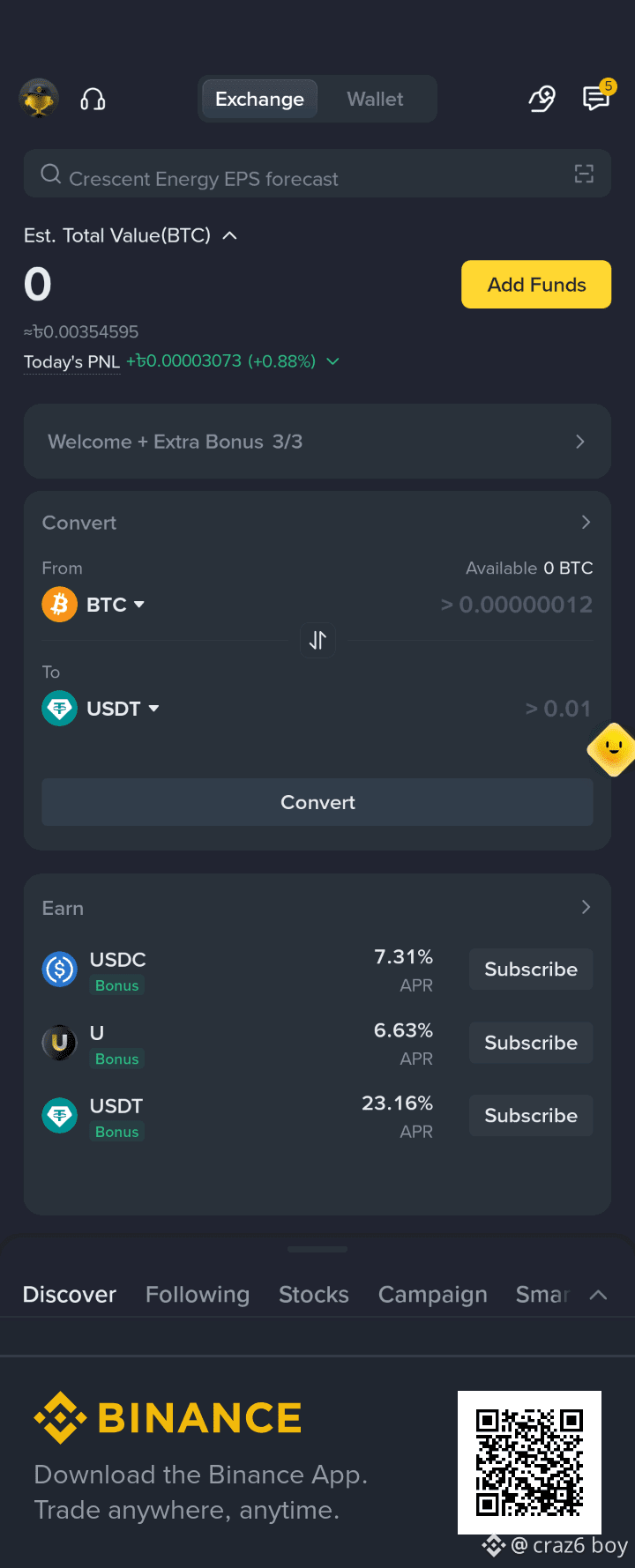The image size is (635, 1568).
Task: Tap the Binance logo in footer
Action: (x=168, y=1418)
